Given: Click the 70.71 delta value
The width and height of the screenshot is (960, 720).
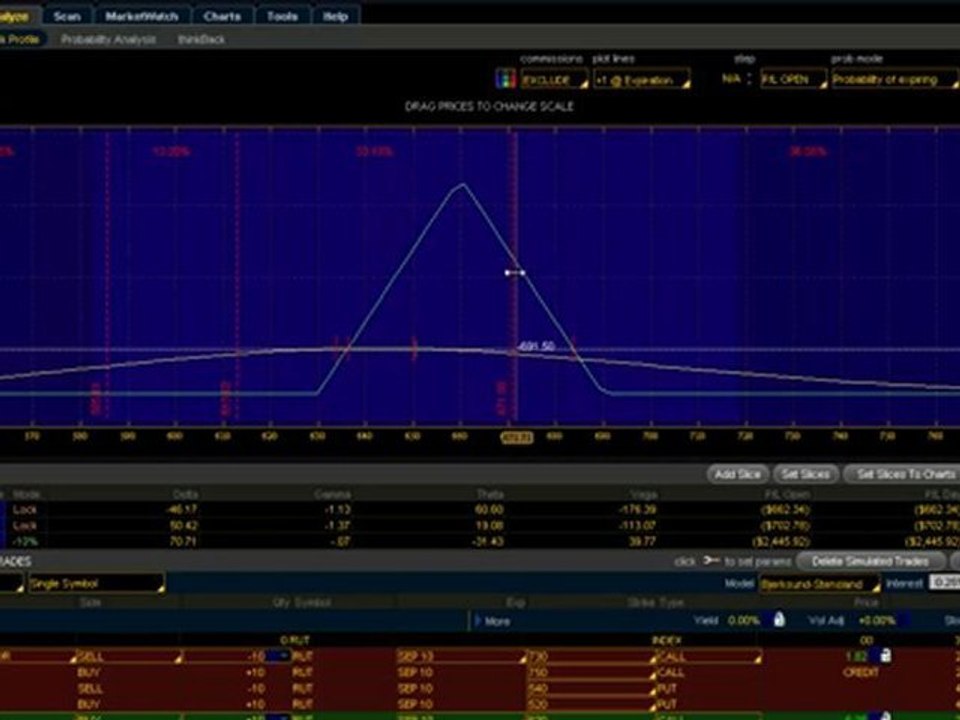Looking at the screenshot, I should click(183, 541).
